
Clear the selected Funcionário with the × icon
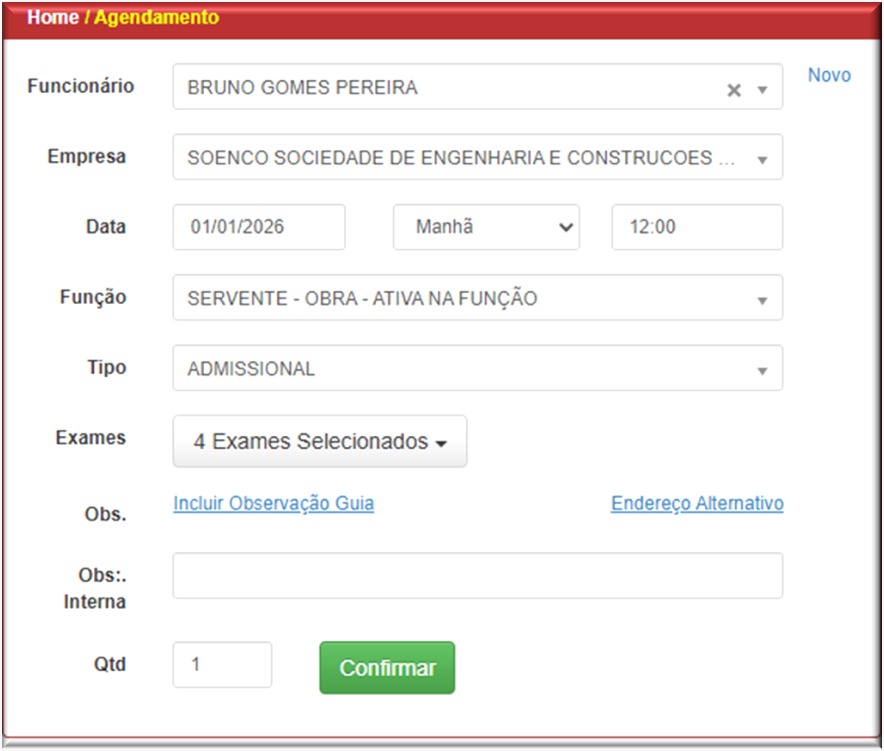coord(733,90)
